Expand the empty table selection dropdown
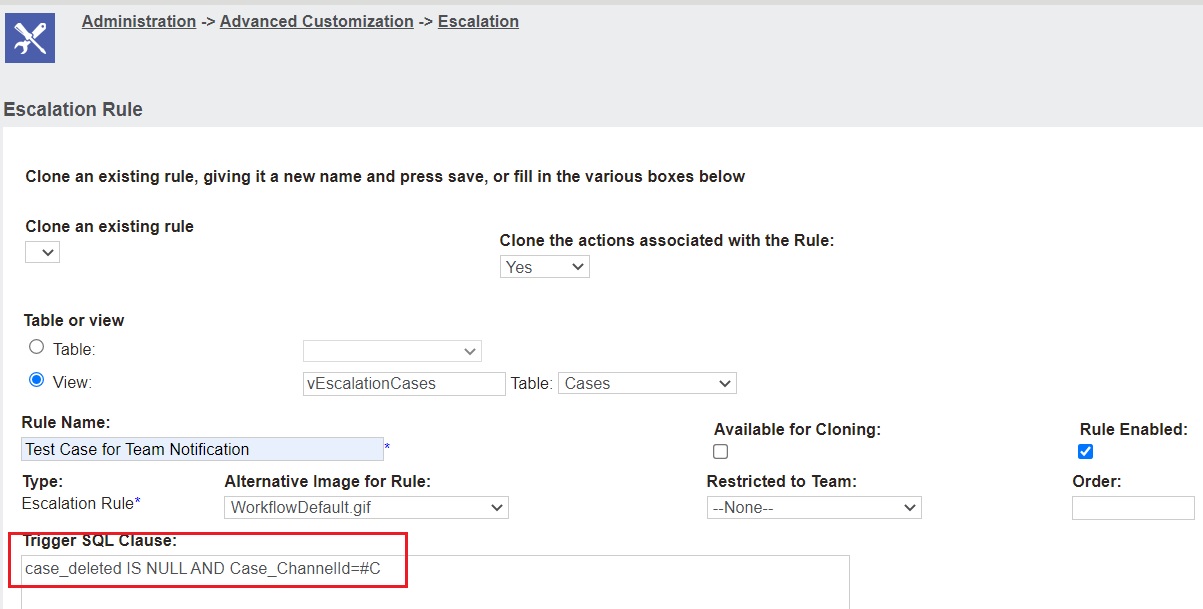The width and height of the screenshot is (1203, 609). 392,350
